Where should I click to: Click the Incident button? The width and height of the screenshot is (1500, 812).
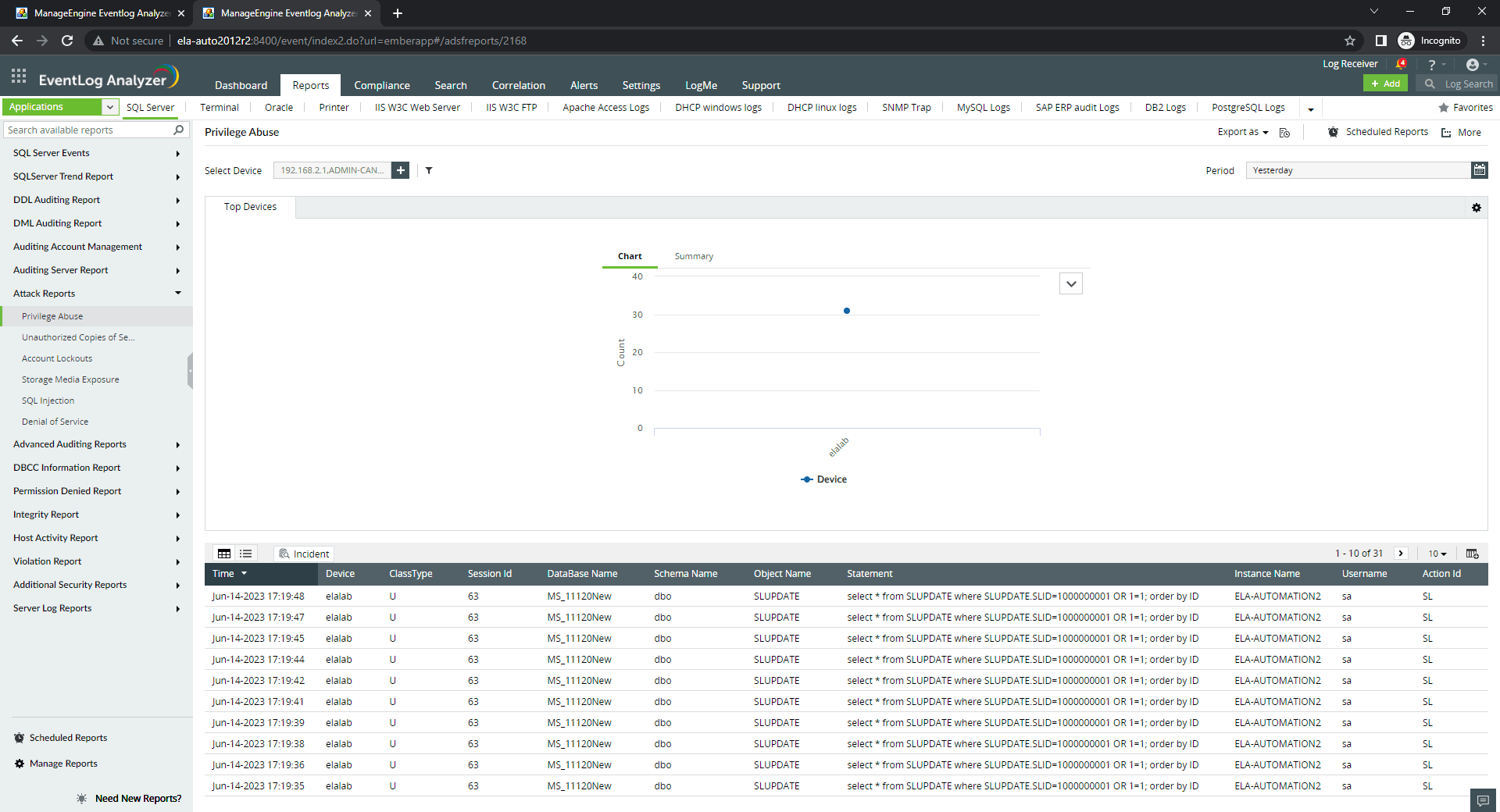[x=304, y=554]
